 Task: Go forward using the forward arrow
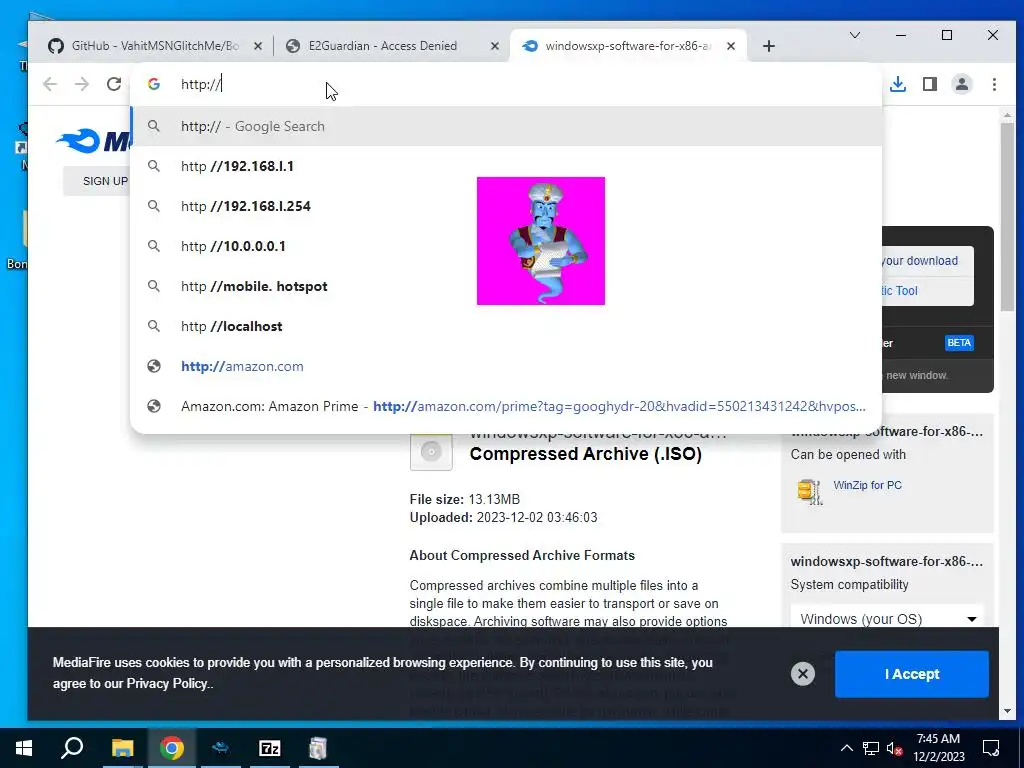82,84
